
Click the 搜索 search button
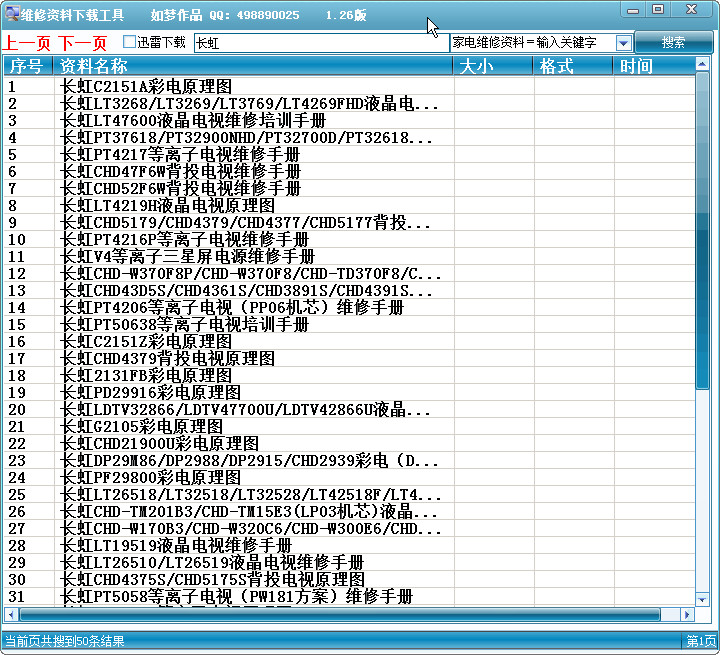coord(673,43)
